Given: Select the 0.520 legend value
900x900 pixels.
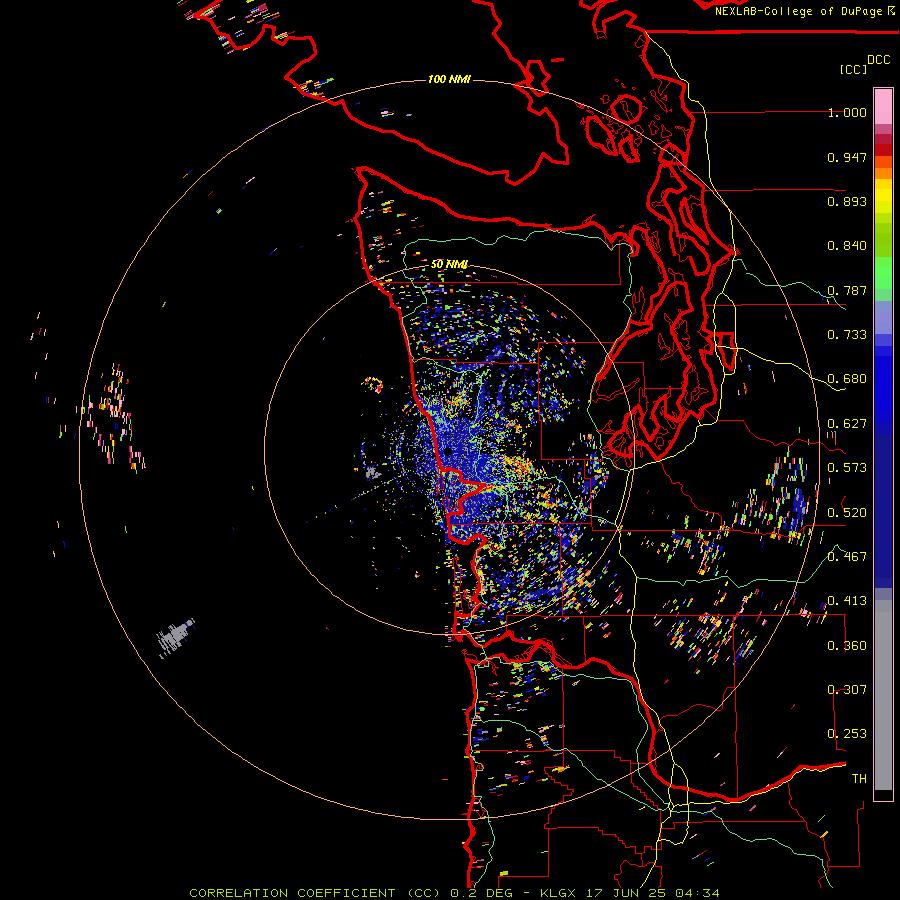Looking at the screenshot, I should tap(847, 512).
